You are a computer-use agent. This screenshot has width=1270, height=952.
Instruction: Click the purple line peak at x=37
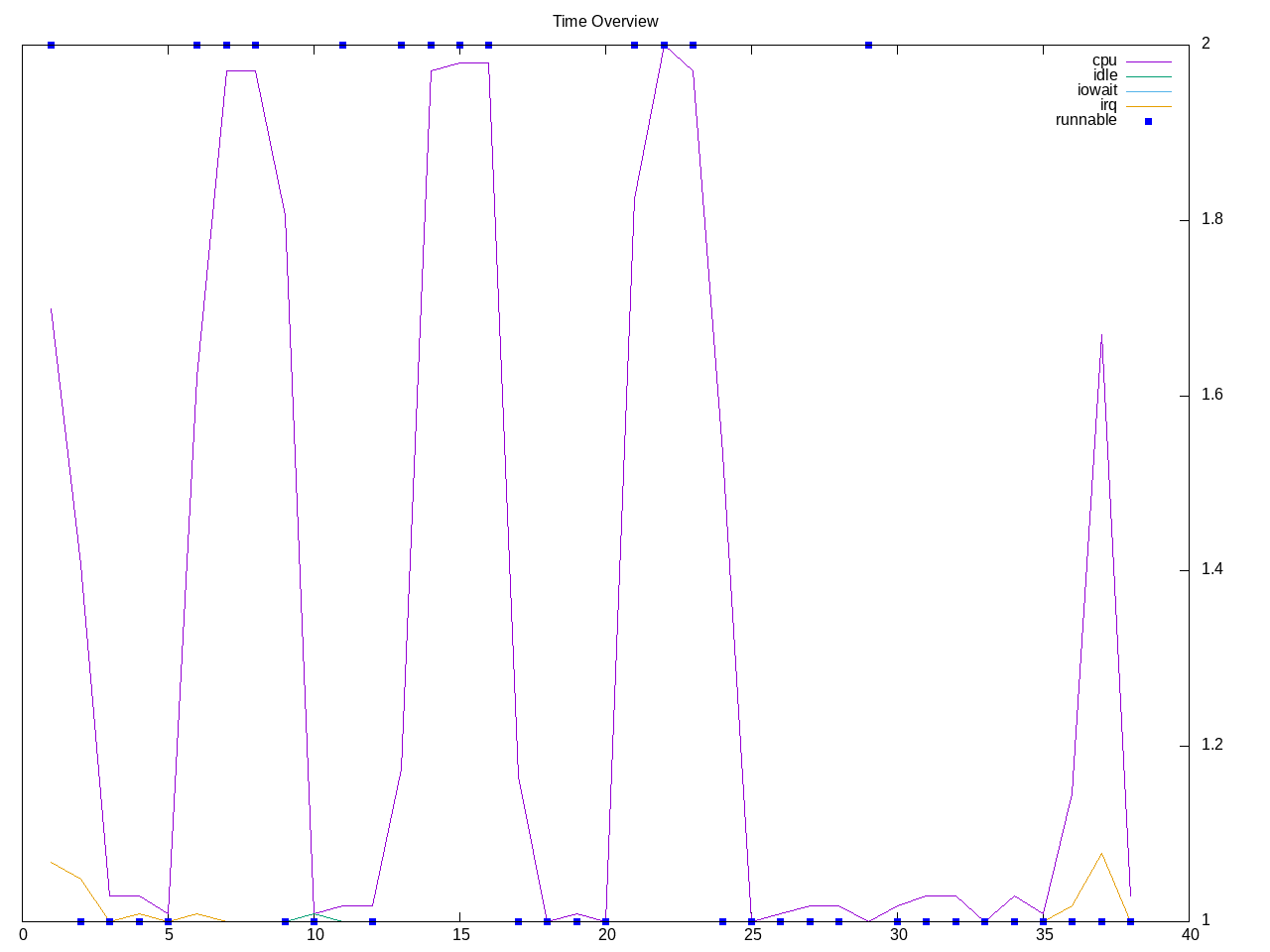(x=1101, y=335)
